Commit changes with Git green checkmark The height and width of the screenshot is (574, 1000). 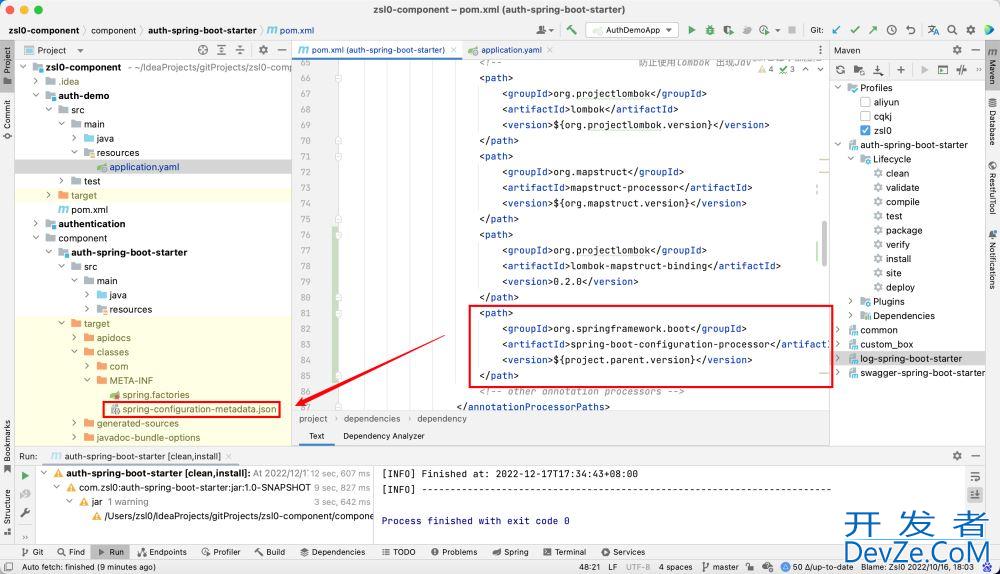point(855,30)
